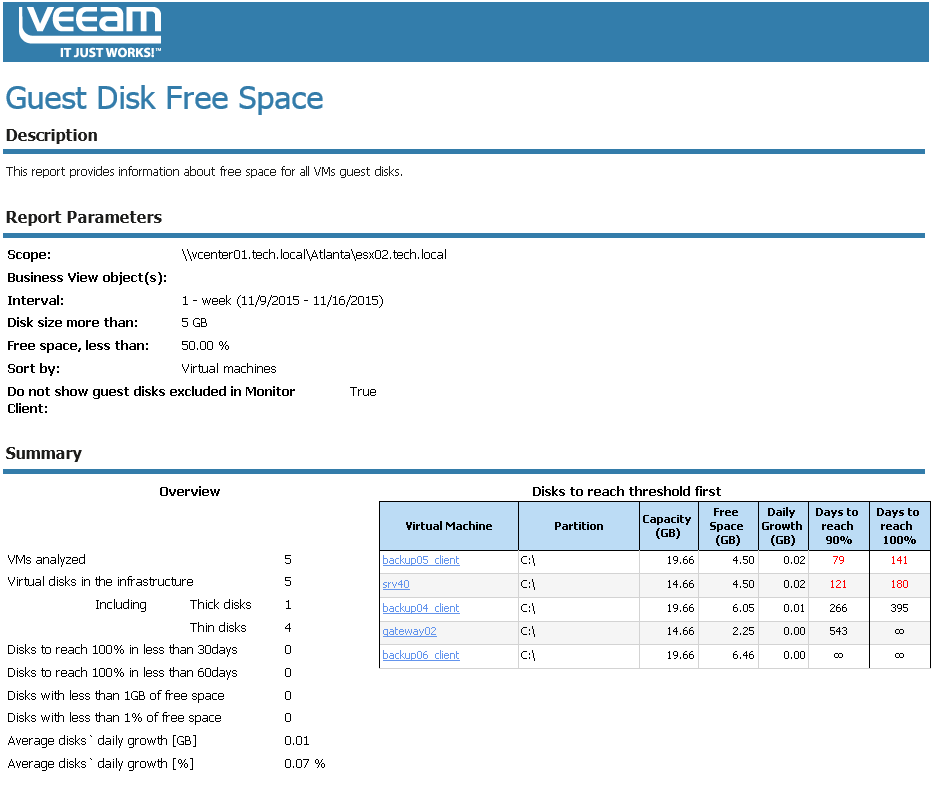Open the gateway02 virtual machine link
The height and width of the screenshot is (790, 933).
409,631
